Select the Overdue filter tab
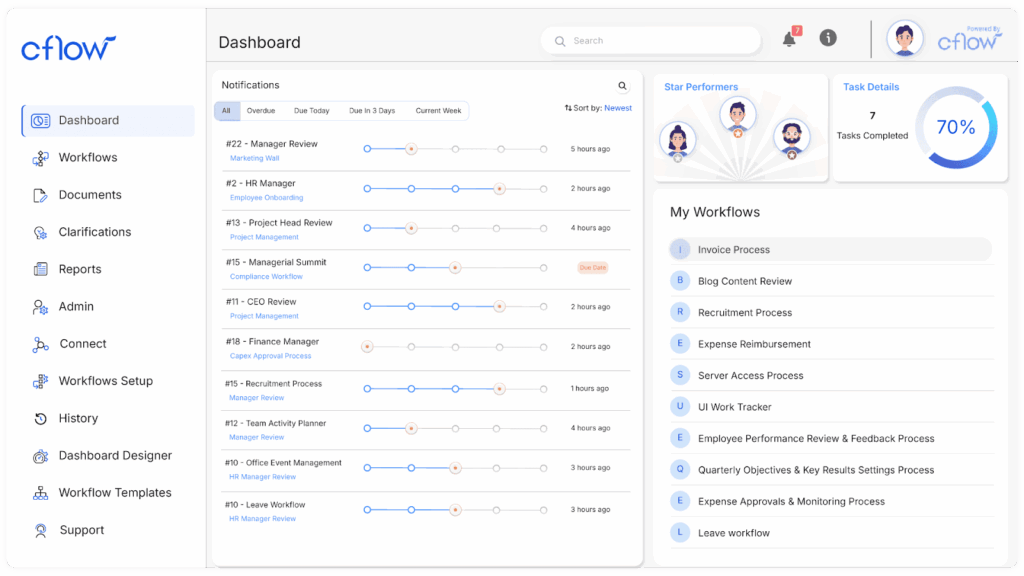The height and width of the screenshot is (576, 1024). (x=261, y=111)
